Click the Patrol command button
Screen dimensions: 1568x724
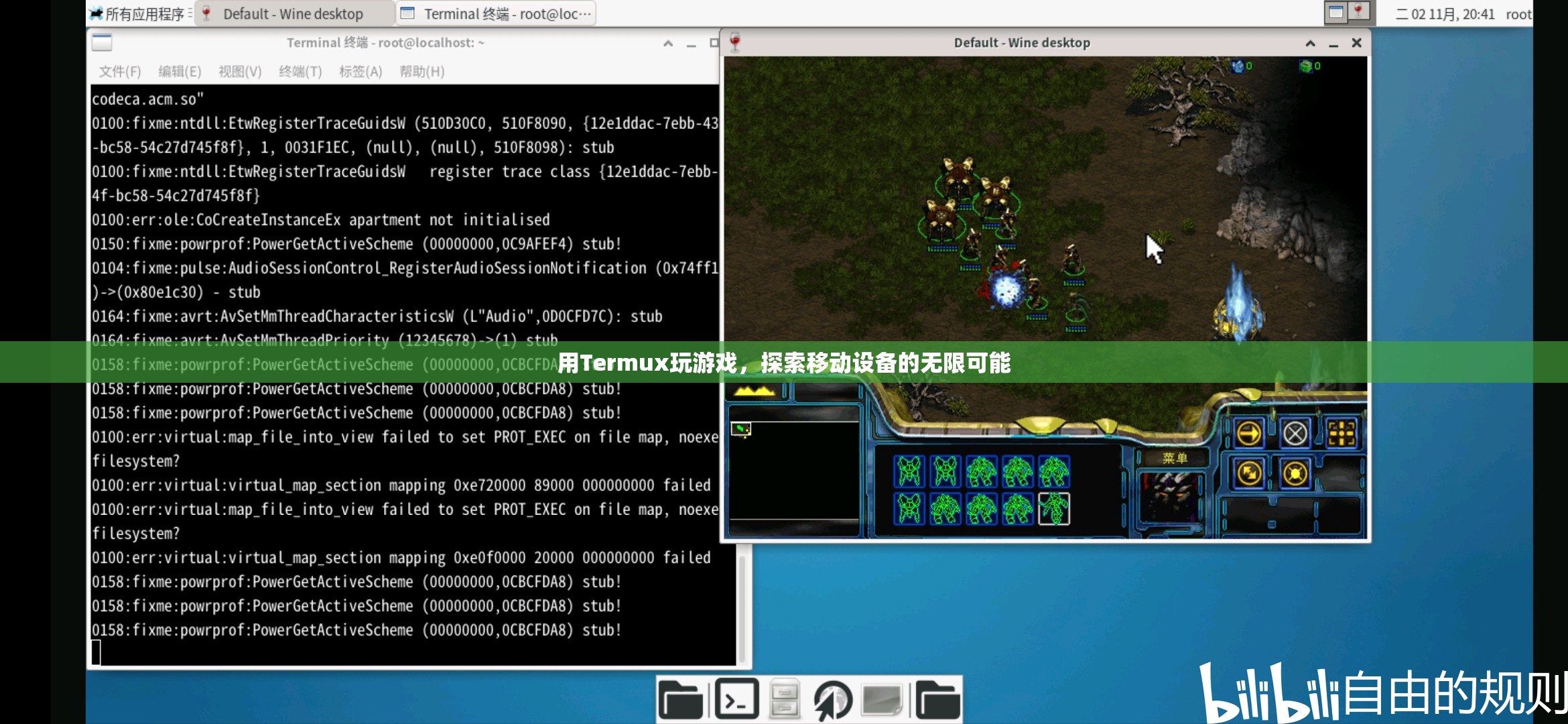[1249, 473]
